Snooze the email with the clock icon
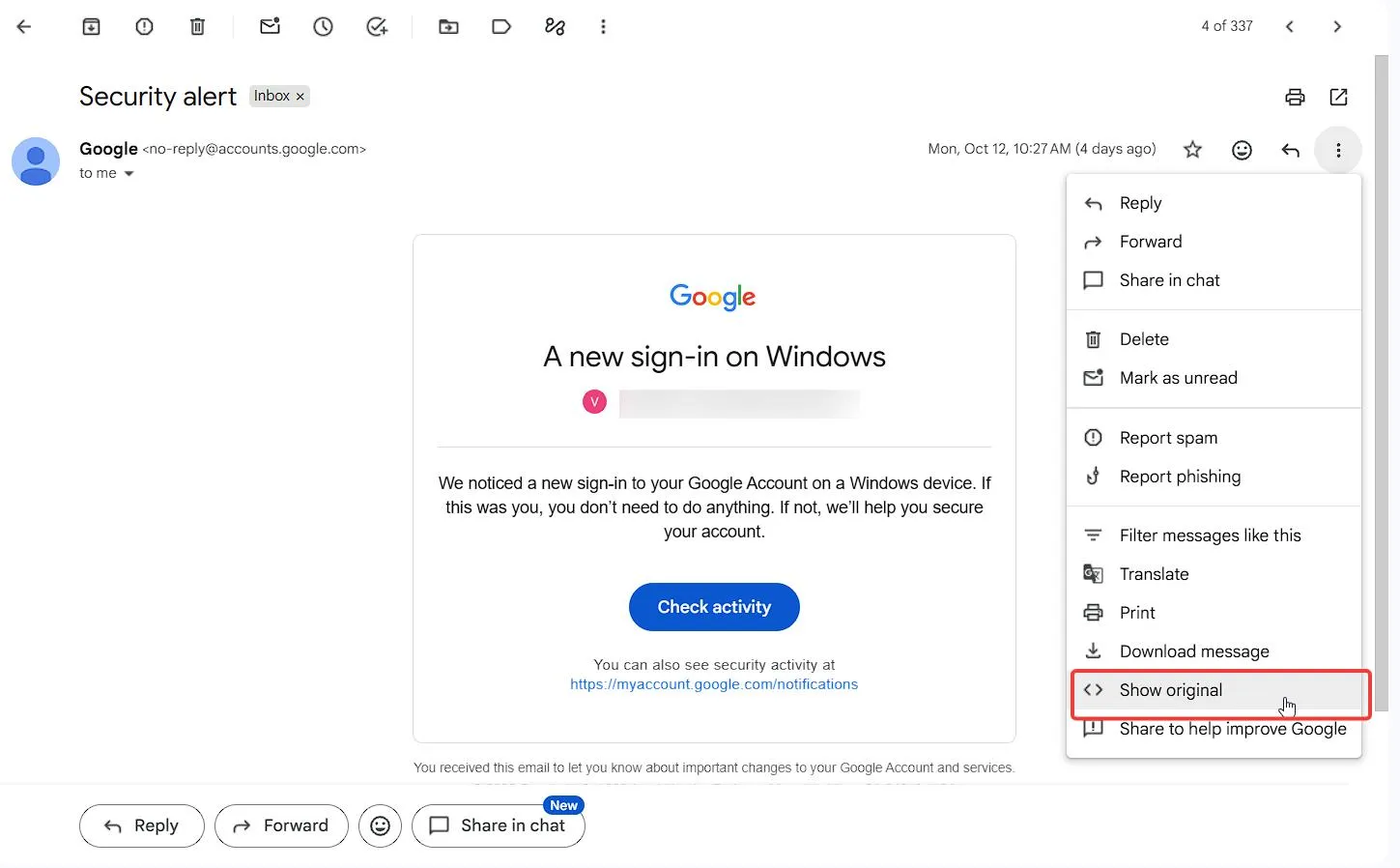This screenshot has width=1400, height=868. (323, 27)
